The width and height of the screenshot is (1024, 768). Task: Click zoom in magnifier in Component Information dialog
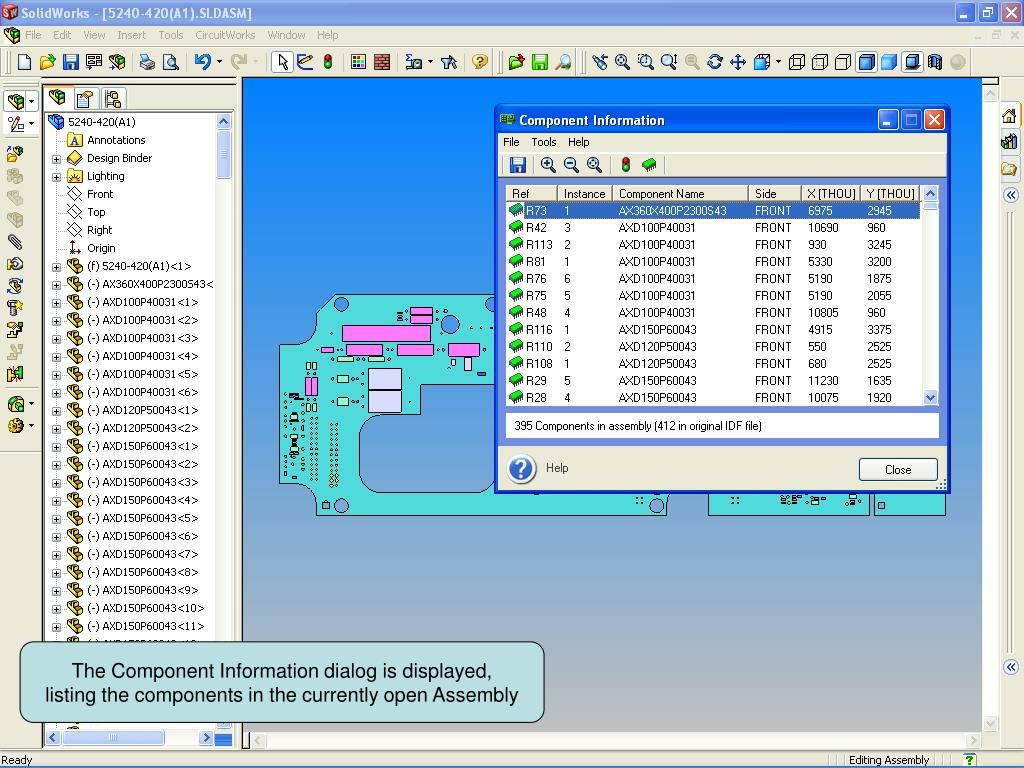point(548,165)
